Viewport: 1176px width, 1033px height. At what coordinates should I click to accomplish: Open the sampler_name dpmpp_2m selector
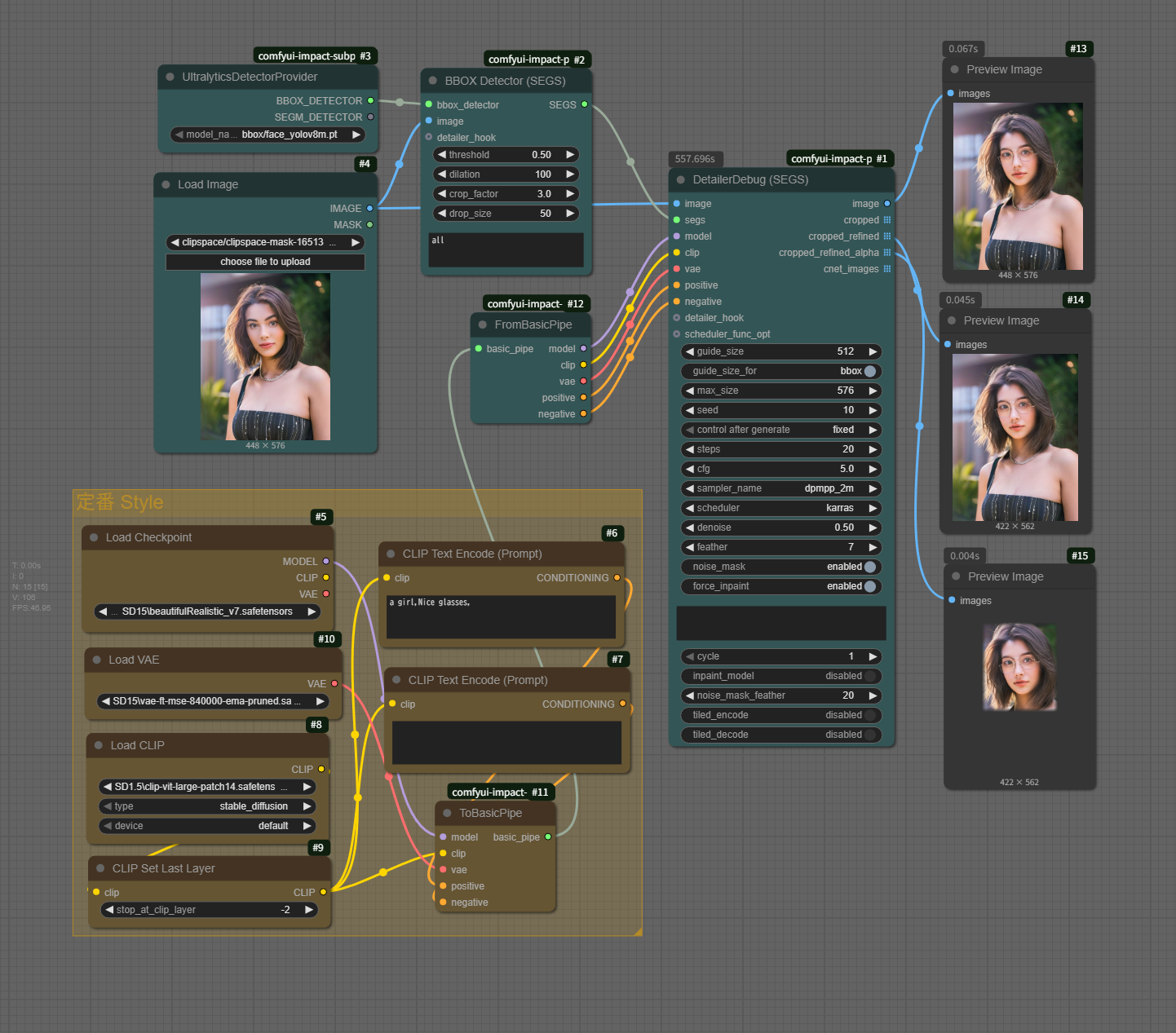click(781, 488)
